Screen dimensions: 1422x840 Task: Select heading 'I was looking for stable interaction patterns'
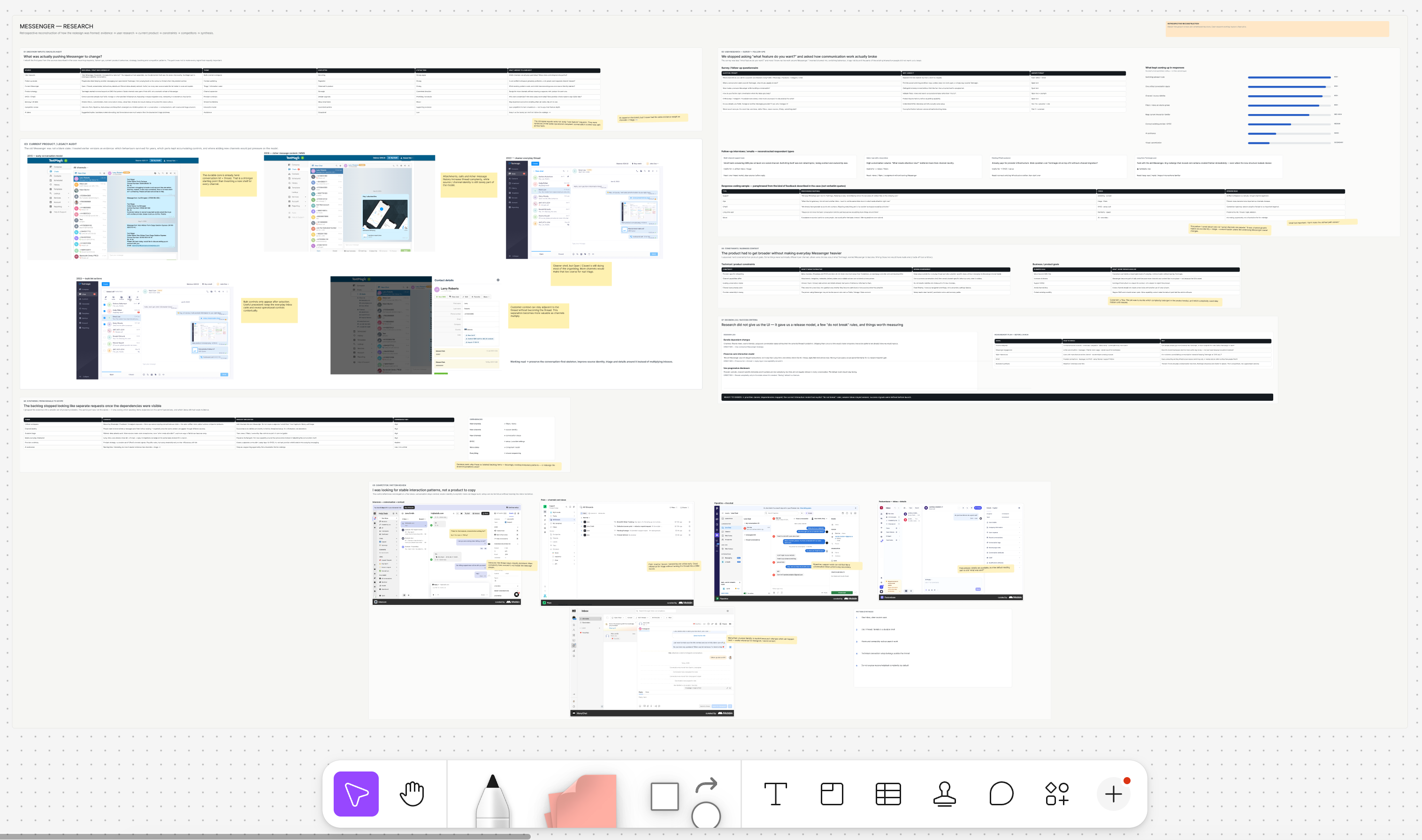tap(424, 490)
